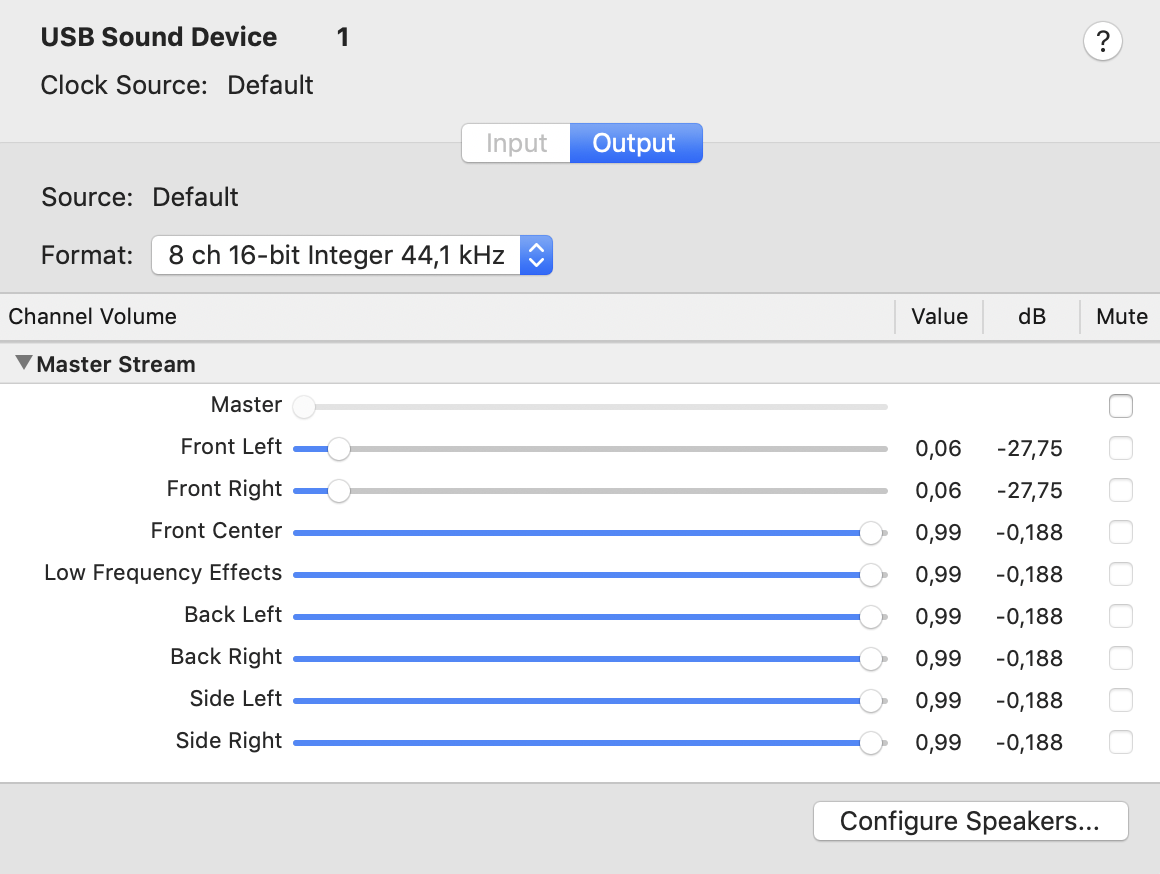Tick the Master mute checkbox
This screenshot has height=874, width=1160.
pyautogui.click(x=1121, y=406)
